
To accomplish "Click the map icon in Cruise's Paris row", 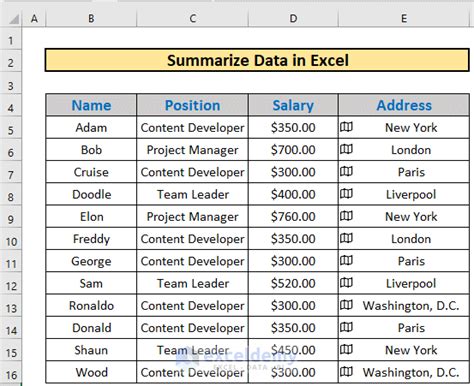I will tap(346, 171).
